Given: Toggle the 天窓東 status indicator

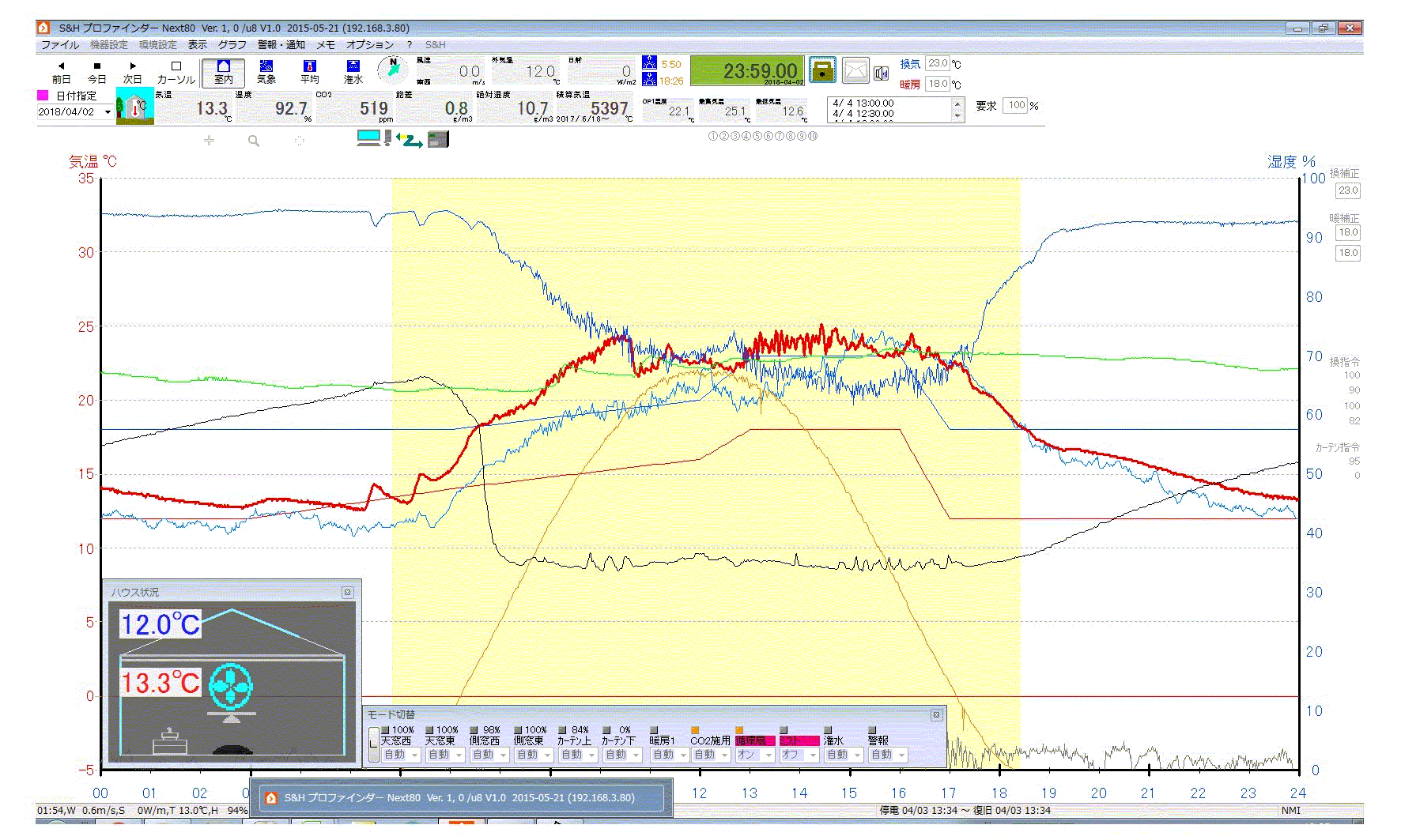Looking at the screenshot, I should click(429, 730).
